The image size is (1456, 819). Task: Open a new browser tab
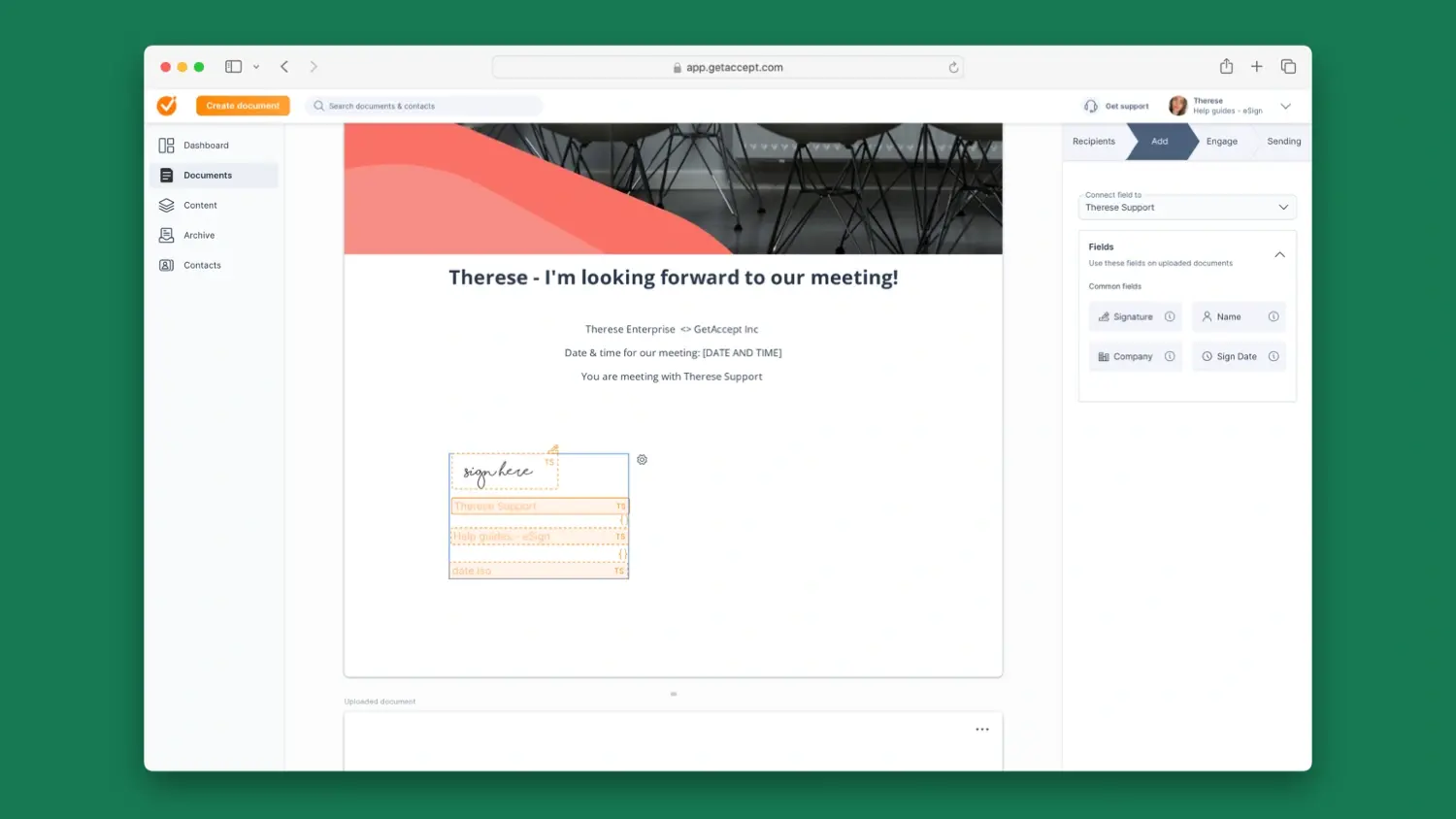[1257, 66]
